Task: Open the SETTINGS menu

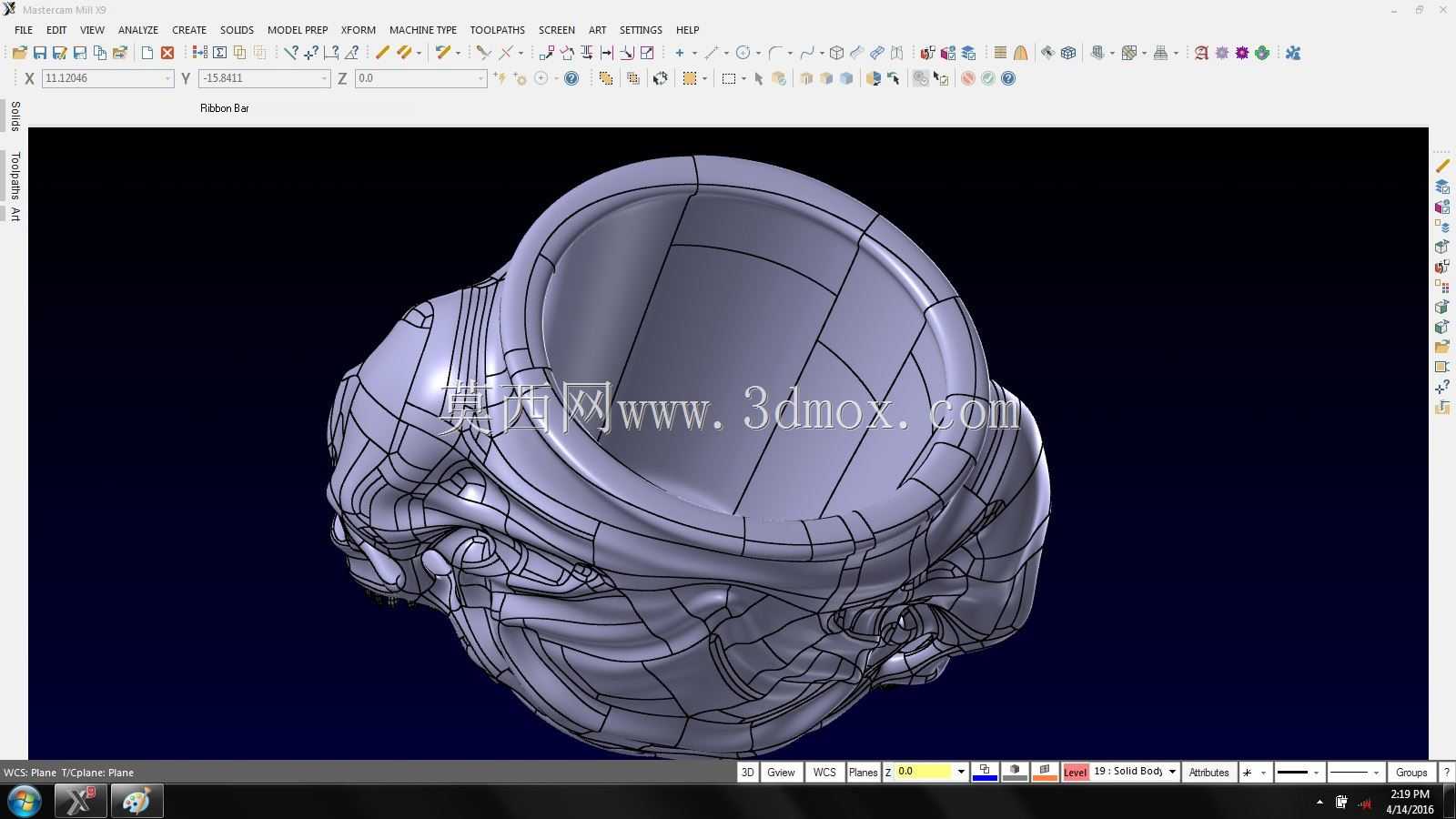Action: 641,30
